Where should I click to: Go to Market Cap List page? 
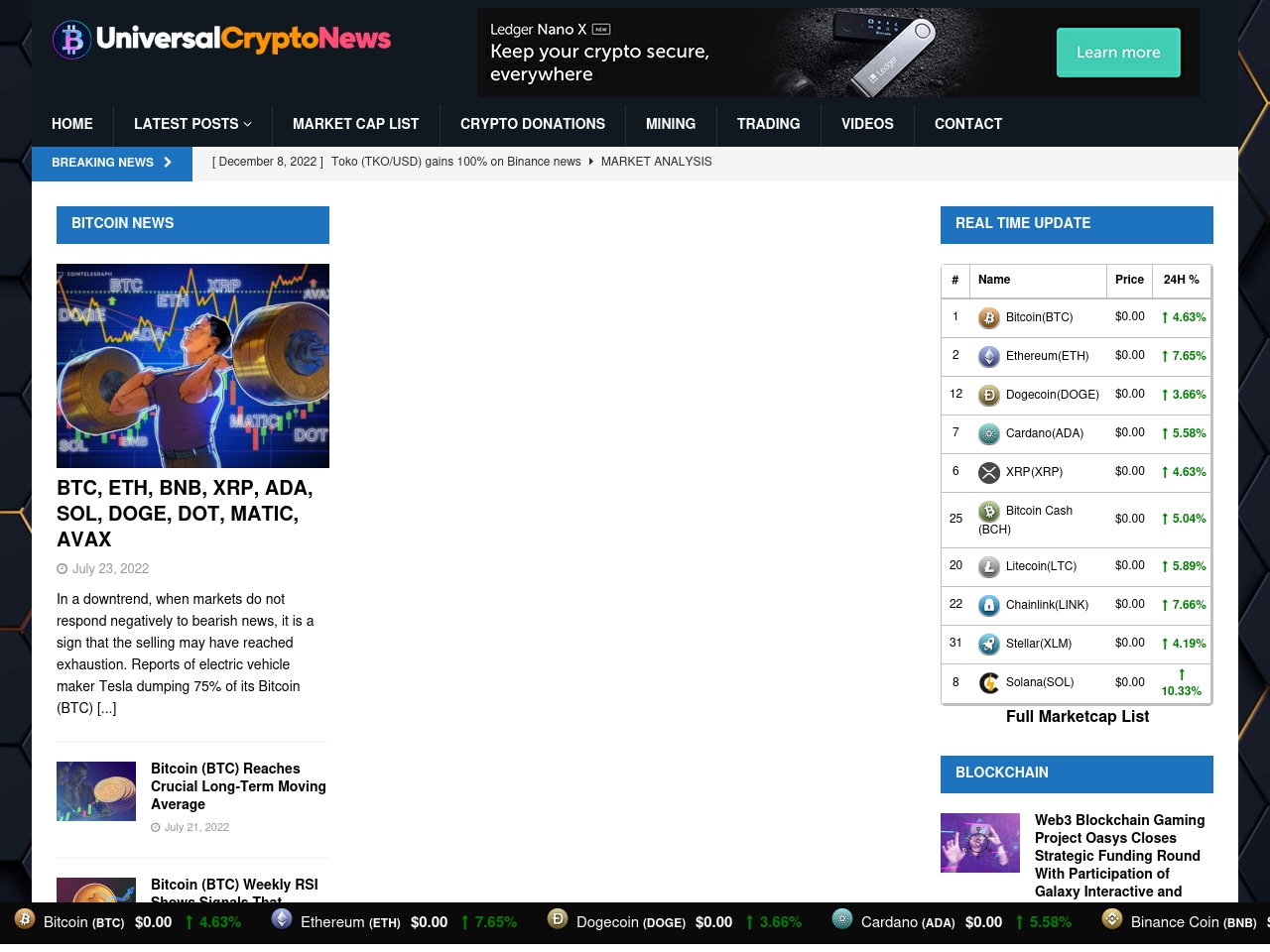coord(355,124)
